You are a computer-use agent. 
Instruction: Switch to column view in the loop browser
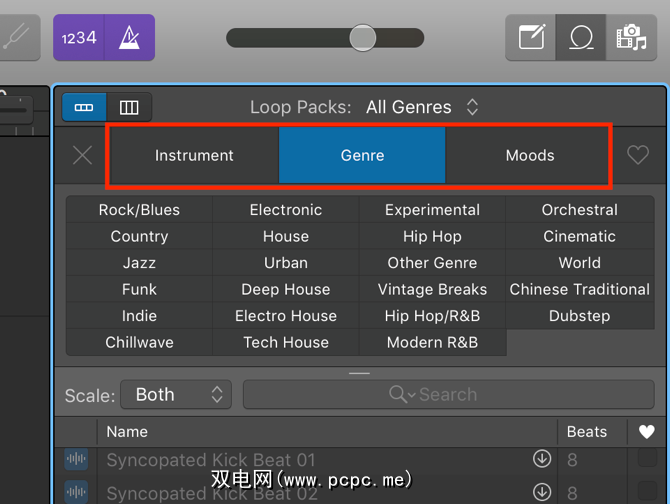tap(129, 107)
